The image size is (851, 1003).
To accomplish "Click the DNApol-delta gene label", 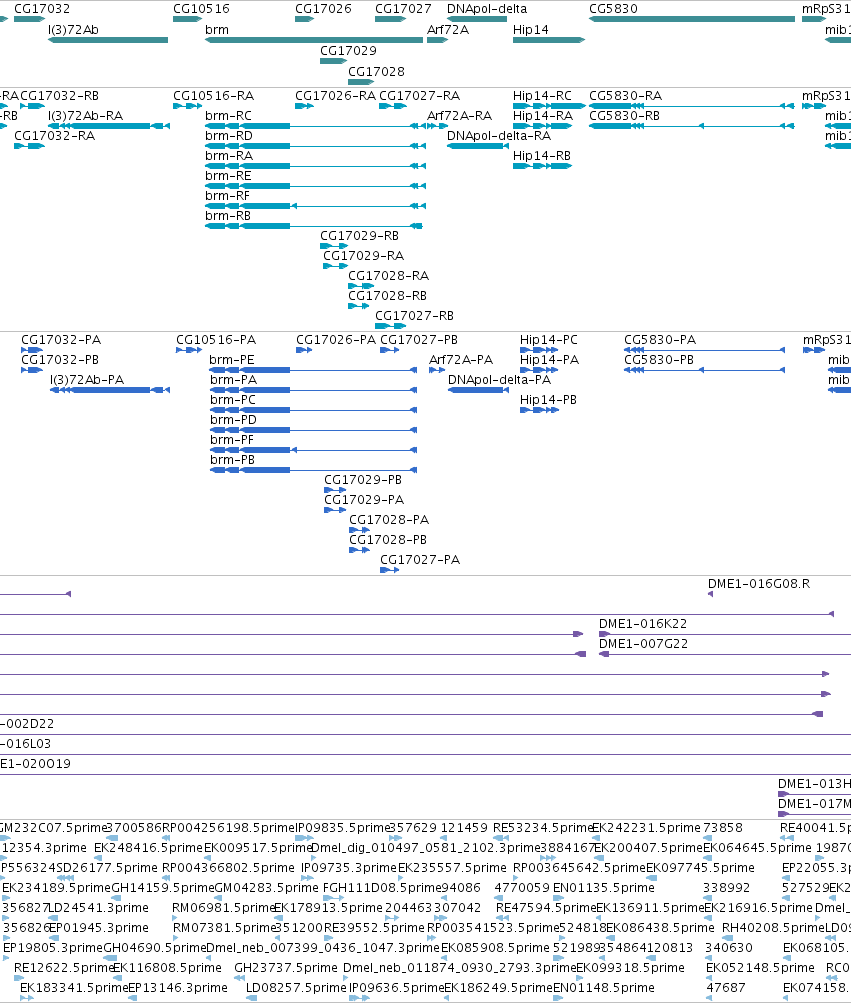I will point(487,9).
